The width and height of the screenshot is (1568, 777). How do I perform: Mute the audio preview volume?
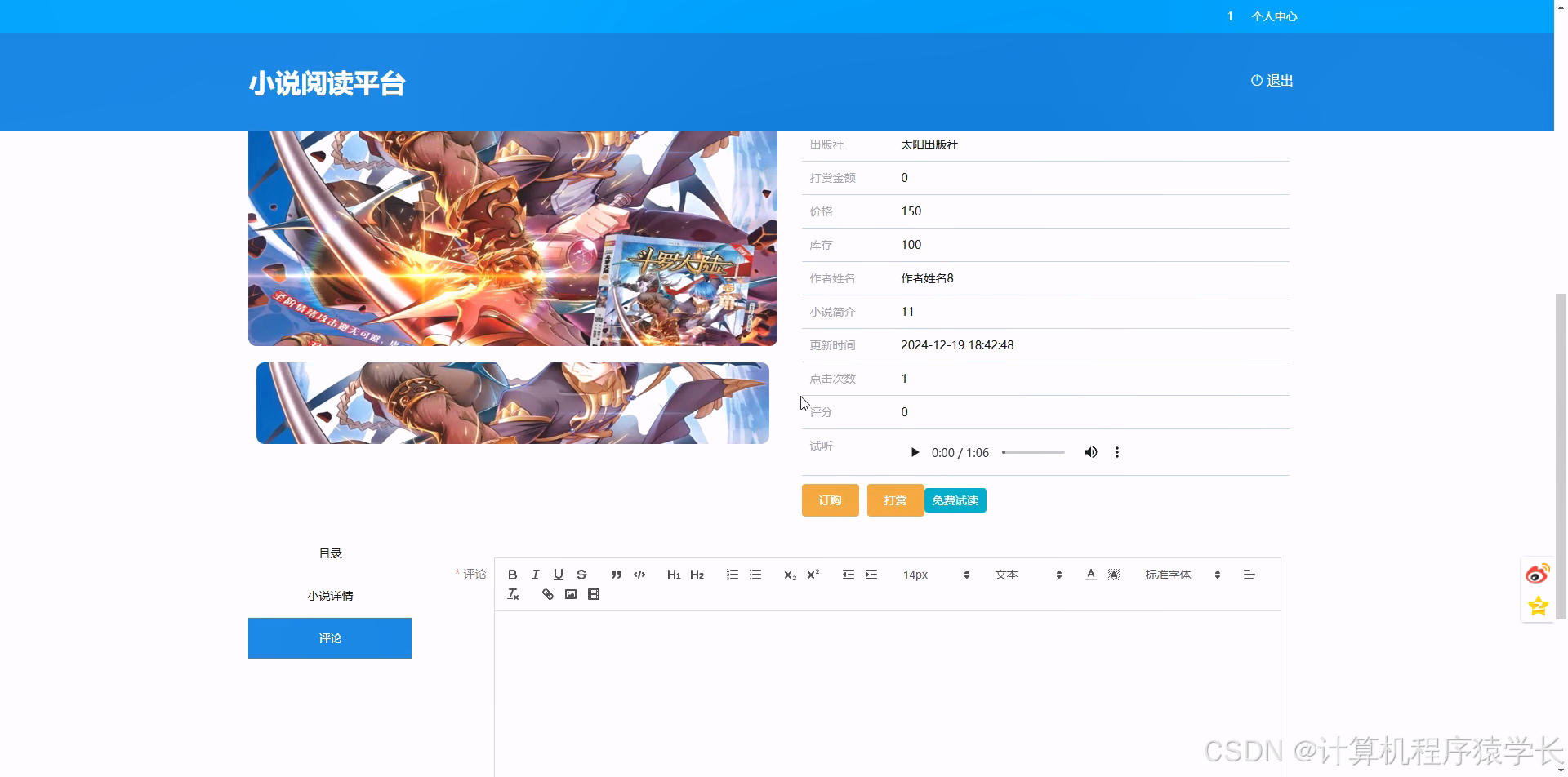pos(1090,452)
